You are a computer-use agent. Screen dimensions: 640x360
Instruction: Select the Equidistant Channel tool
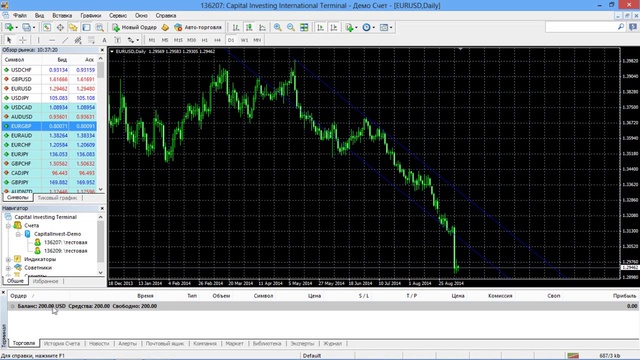pyautogui.click(x=78, y=40)
